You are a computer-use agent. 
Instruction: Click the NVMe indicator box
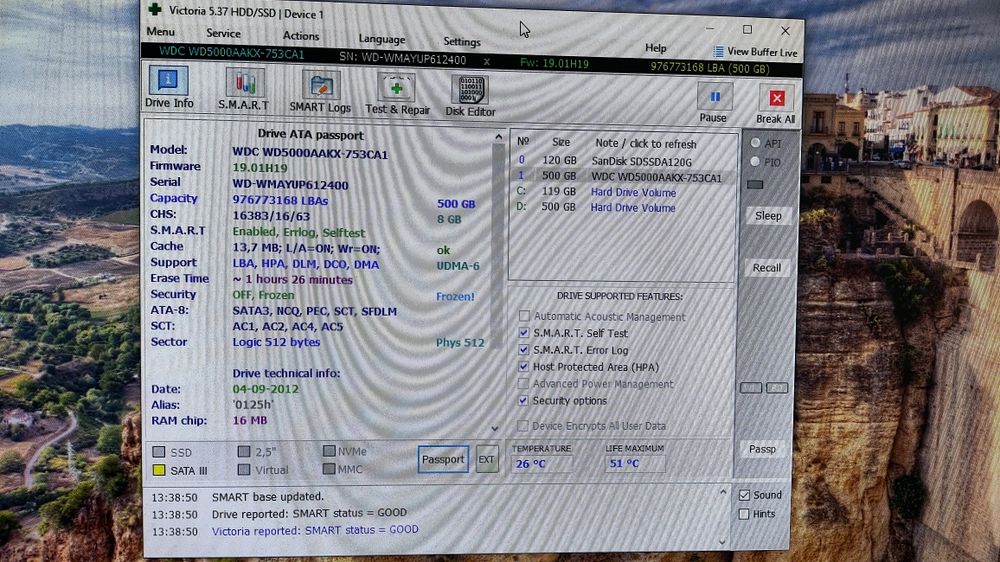click(x=328, y=450)
